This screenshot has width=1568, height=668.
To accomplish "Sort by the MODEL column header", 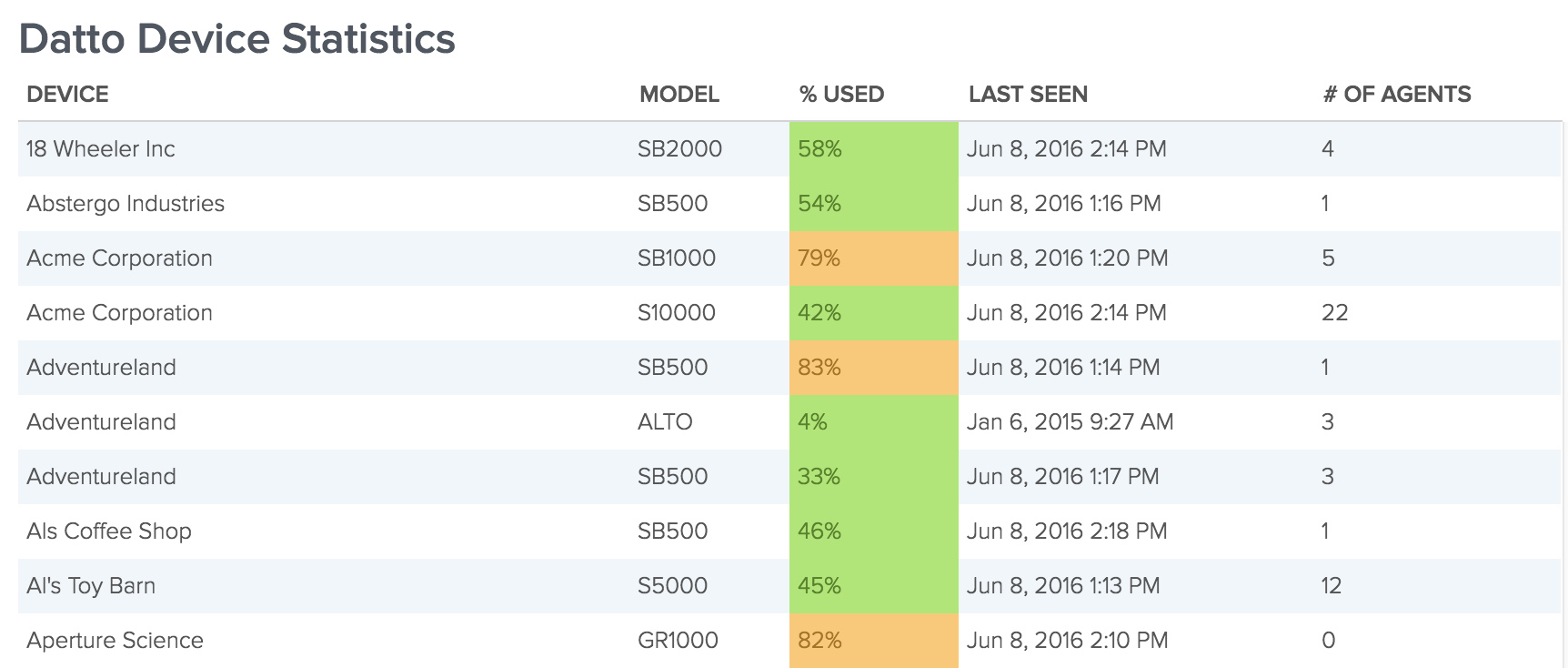I will (679, 95).
